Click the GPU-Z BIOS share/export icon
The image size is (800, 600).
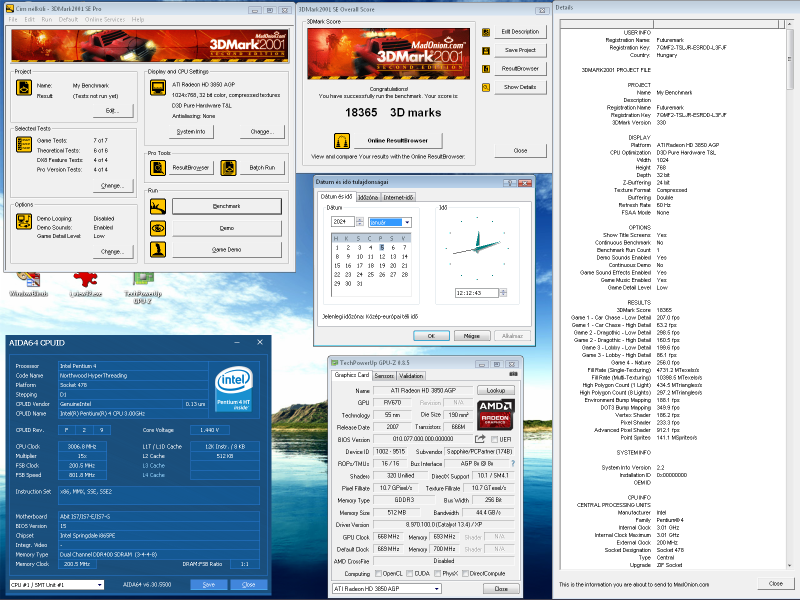(480, 439)
